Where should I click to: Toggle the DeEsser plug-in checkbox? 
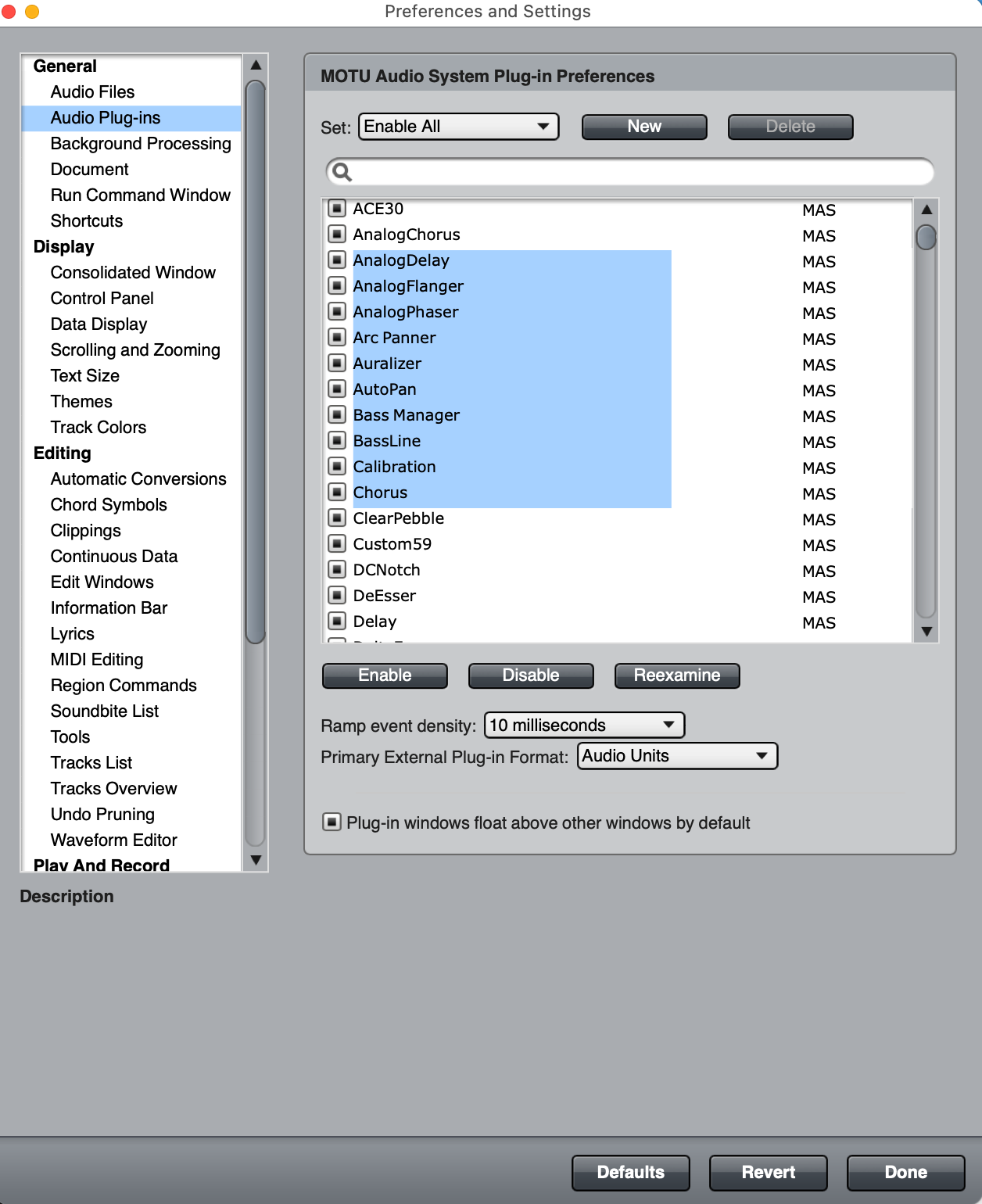(337, 595)
